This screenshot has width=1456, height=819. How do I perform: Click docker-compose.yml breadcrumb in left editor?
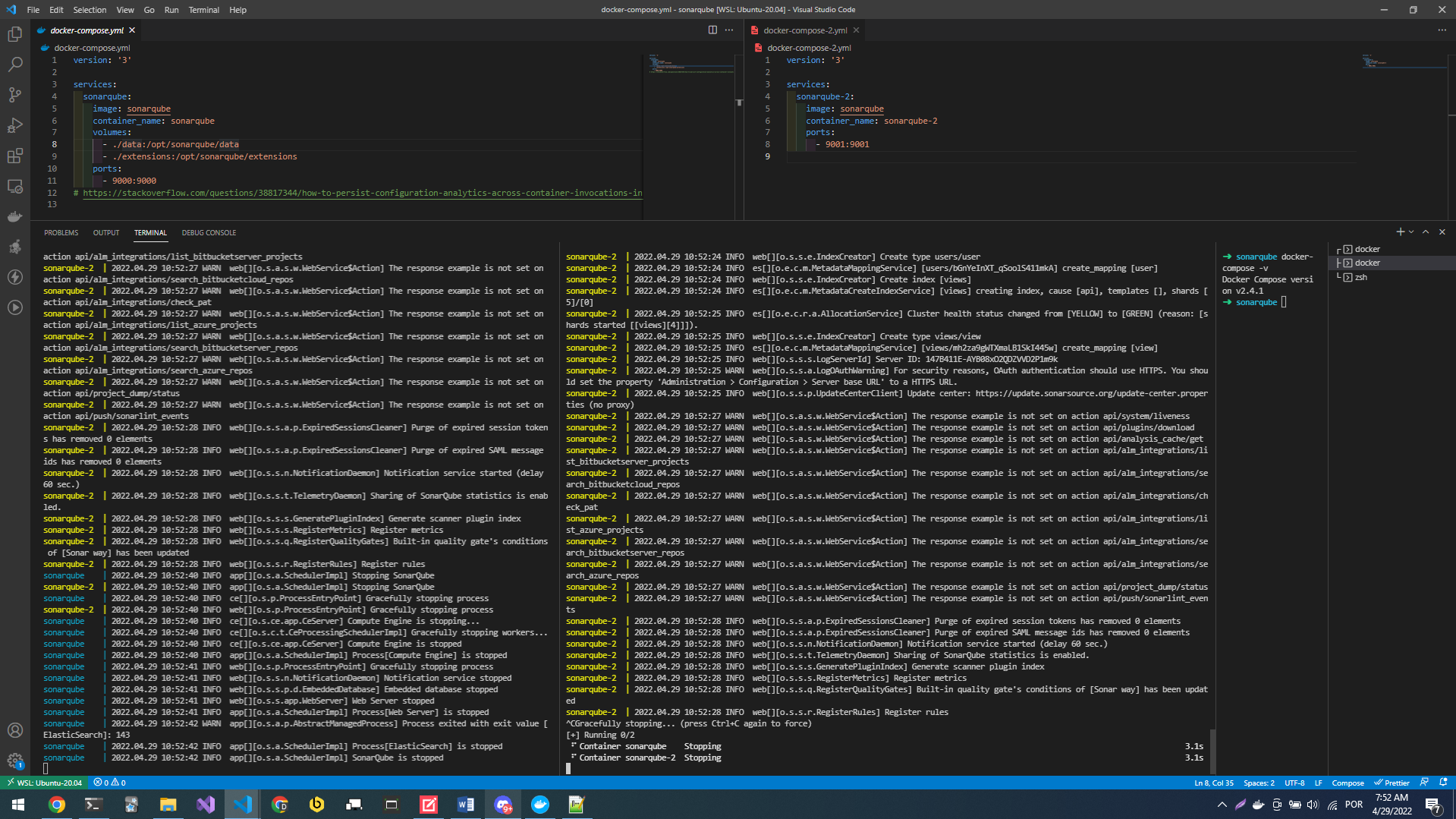point(92,48)
